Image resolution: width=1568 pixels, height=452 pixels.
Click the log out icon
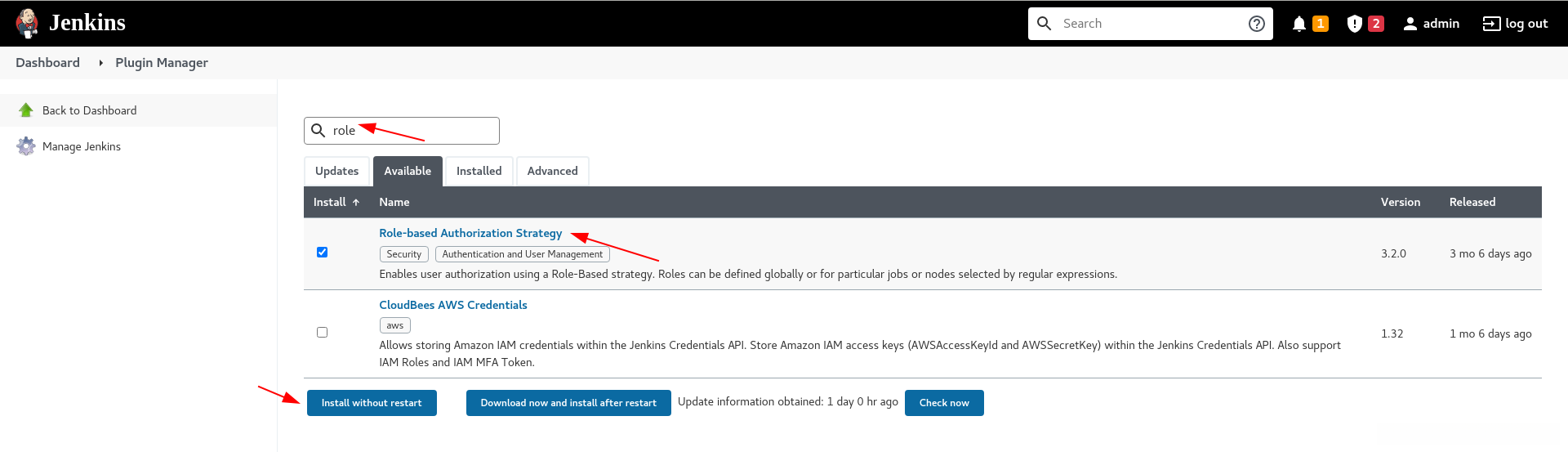click(x=1491, y=24)
